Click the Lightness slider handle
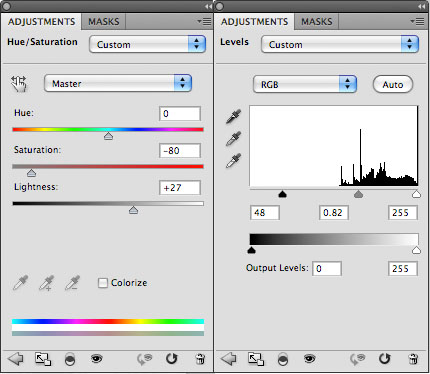The image size is (430, 374). (133, 210)
